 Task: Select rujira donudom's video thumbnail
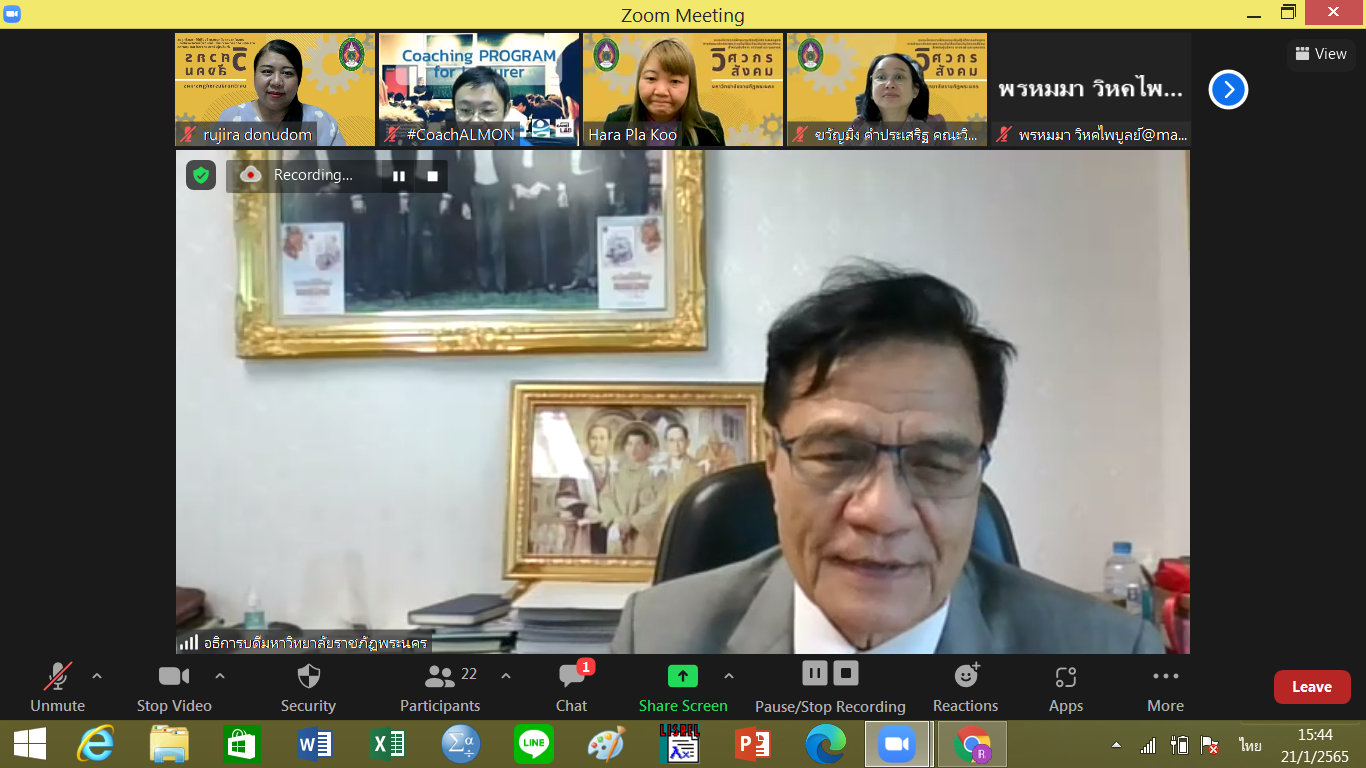coord(275,90)
